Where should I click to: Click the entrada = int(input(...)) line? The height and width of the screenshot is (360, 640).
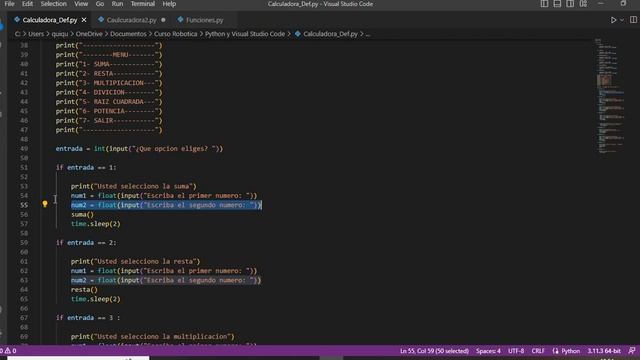(139, 149)
